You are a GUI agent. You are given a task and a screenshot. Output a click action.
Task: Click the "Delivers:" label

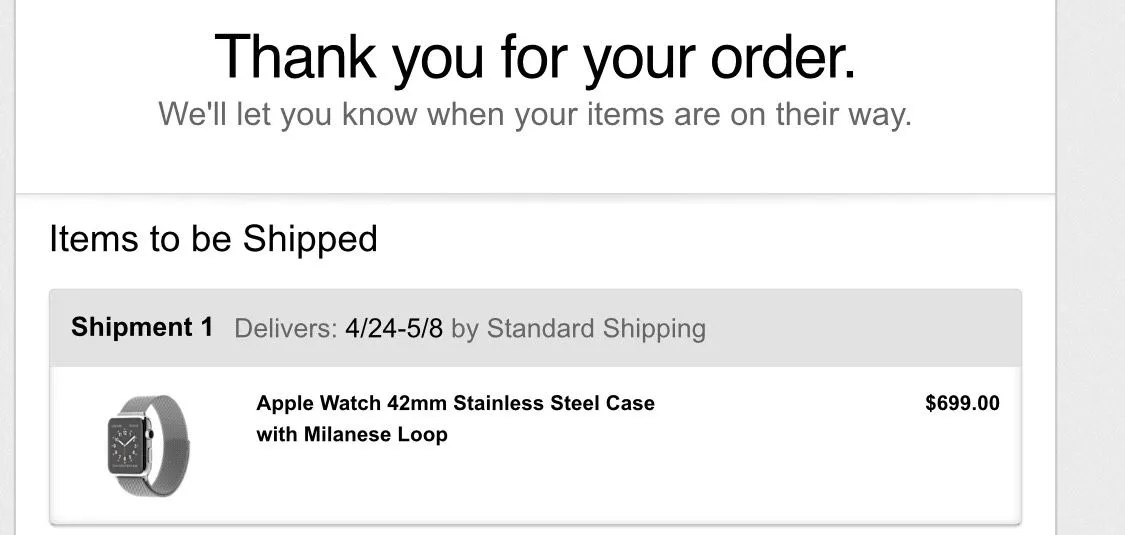click(285, 329)
